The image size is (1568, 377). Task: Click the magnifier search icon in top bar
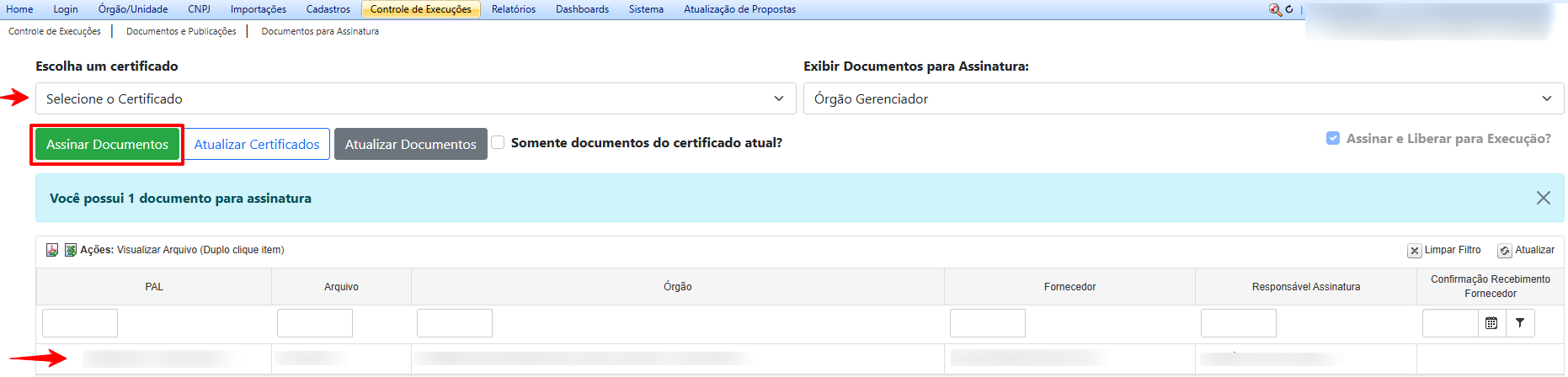point(1275,9)
